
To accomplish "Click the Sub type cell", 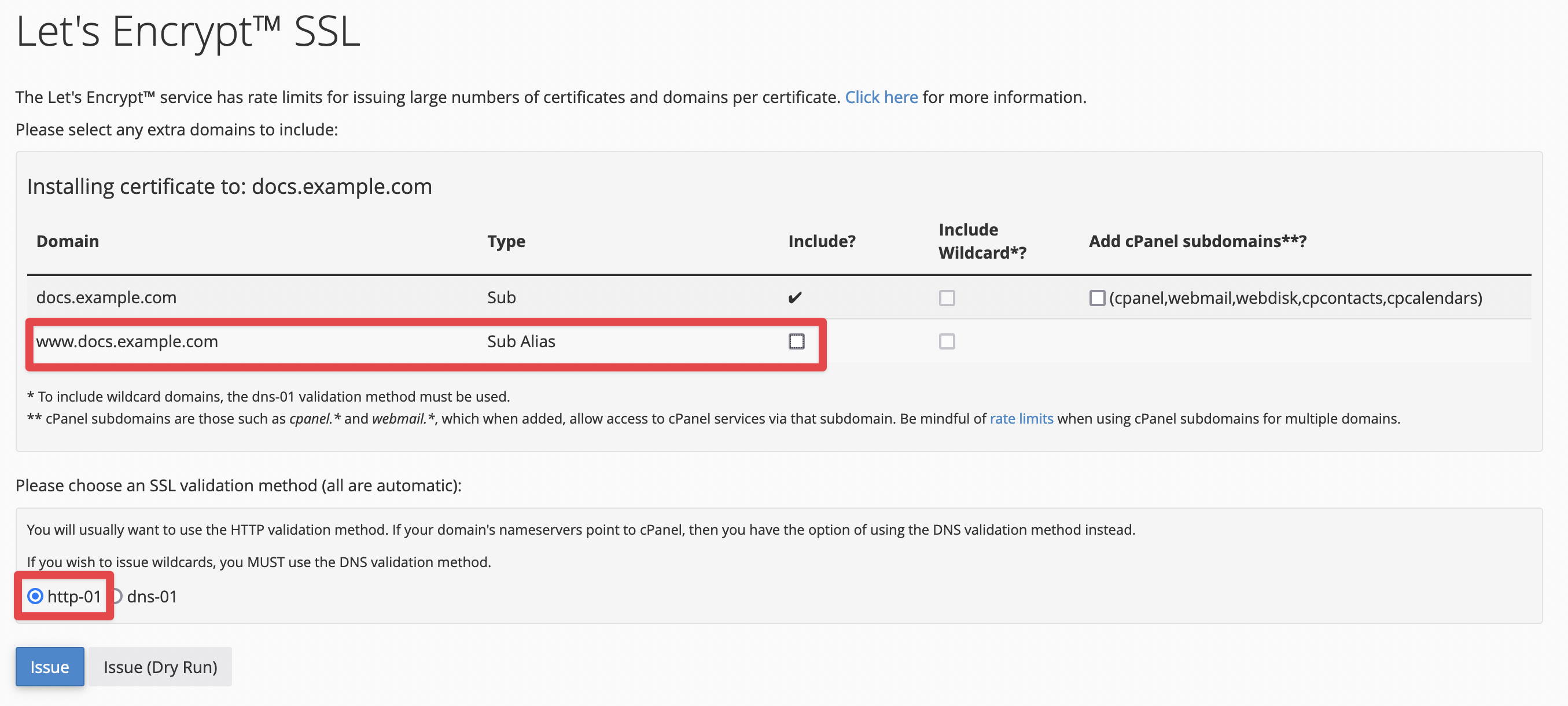I will point(501,297).
